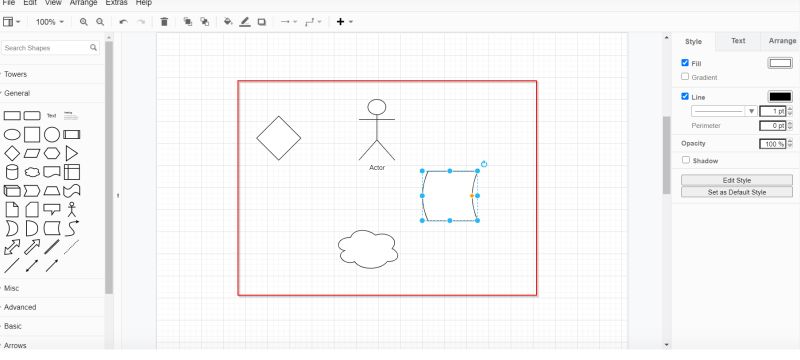Choose the cylinder shape from palette
Screen dimensions: 800x360
tap(12, 172)
